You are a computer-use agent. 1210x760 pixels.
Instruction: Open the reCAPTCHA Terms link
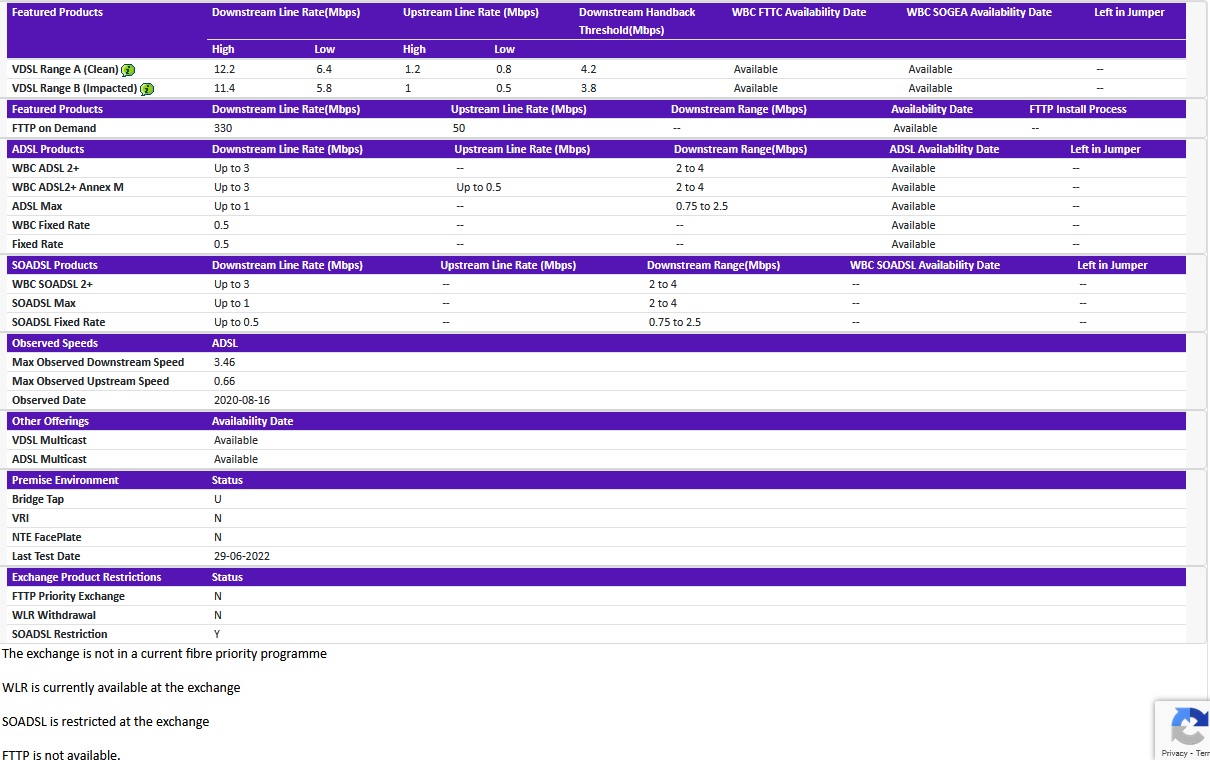tap(1206, 753)
